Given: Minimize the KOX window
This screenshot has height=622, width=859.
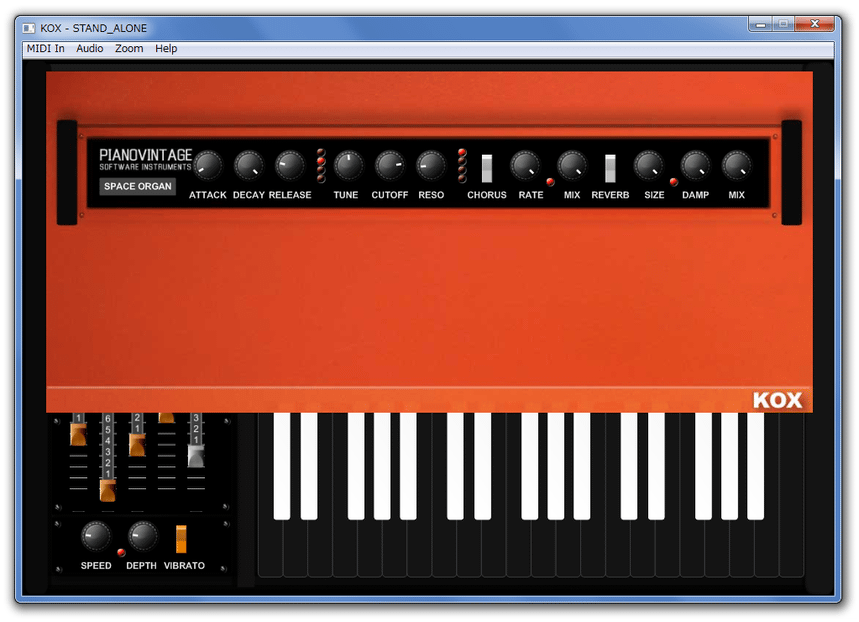Looking at the screenshot, I should [760, 24].
